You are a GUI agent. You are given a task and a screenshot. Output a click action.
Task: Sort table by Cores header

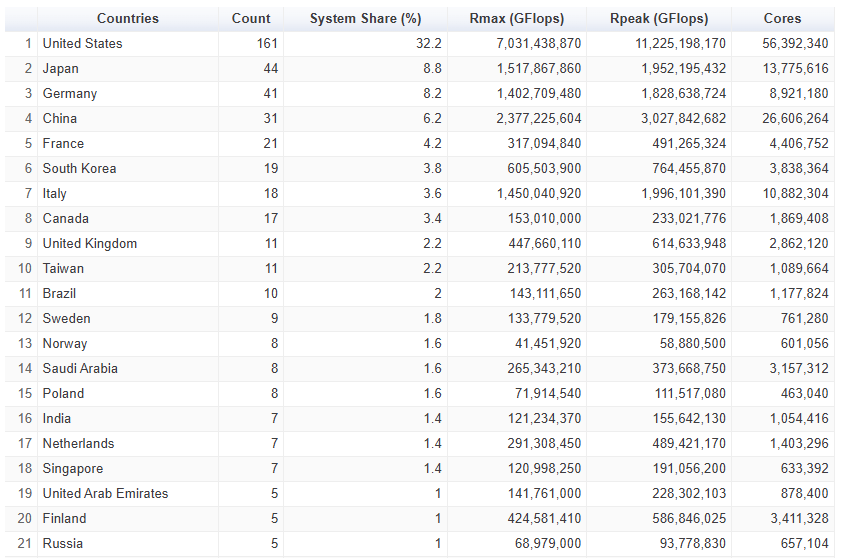click(x=782, y=19)
